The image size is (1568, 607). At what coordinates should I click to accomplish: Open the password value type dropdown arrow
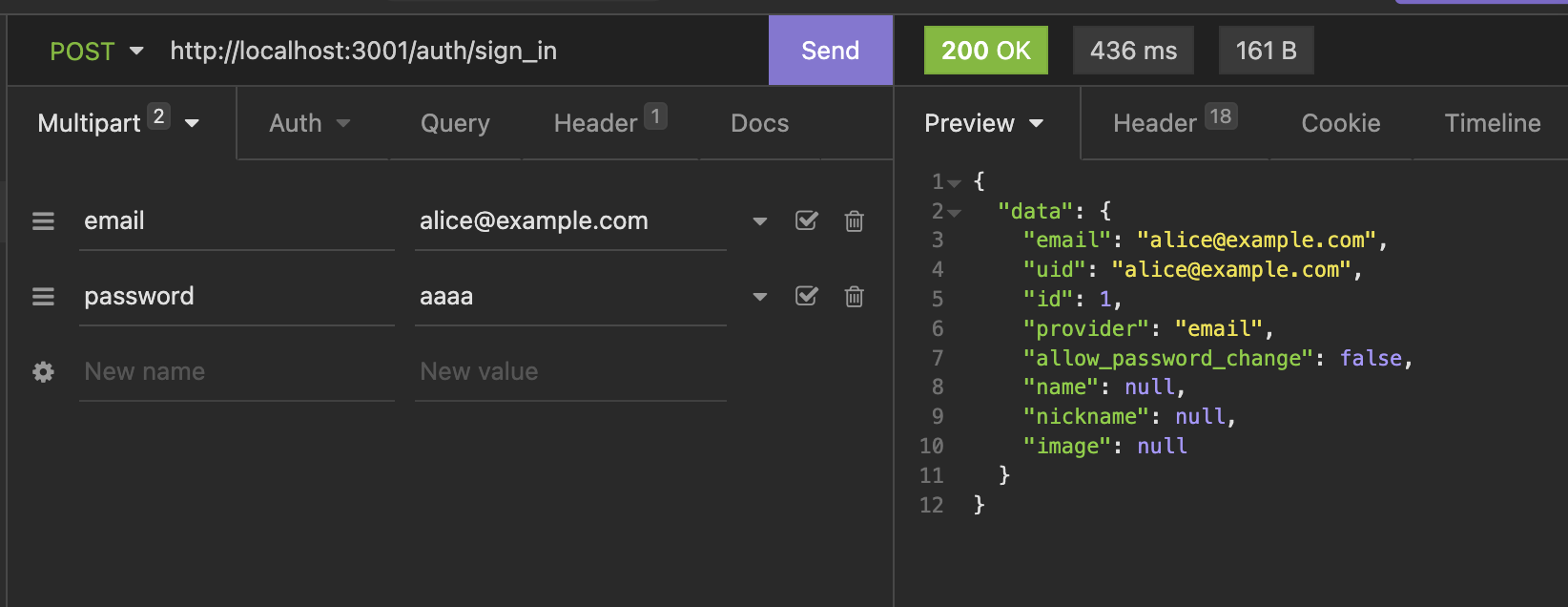pyautogui.click(x=759, y=297)
